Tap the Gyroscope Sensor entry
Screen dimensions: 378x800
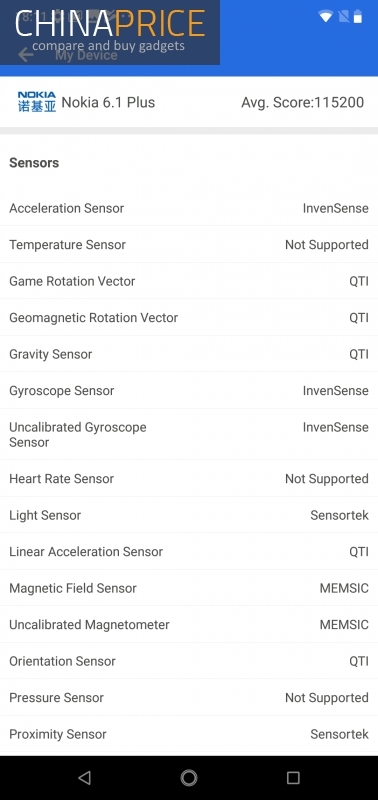tap(189, 391)
